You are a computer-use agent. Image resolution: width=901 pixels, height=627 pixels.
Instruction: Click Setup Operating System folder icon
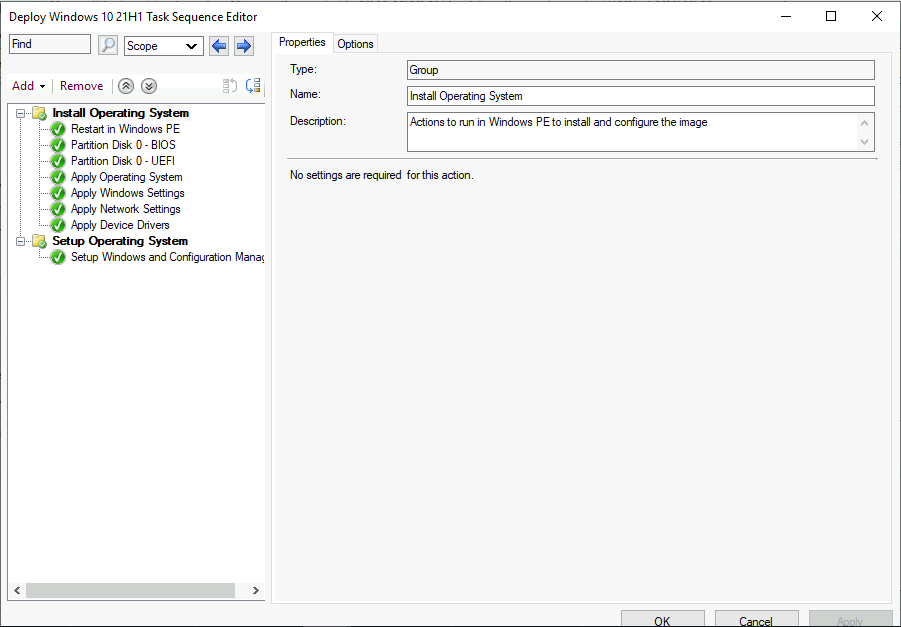(x=40, y=241)
